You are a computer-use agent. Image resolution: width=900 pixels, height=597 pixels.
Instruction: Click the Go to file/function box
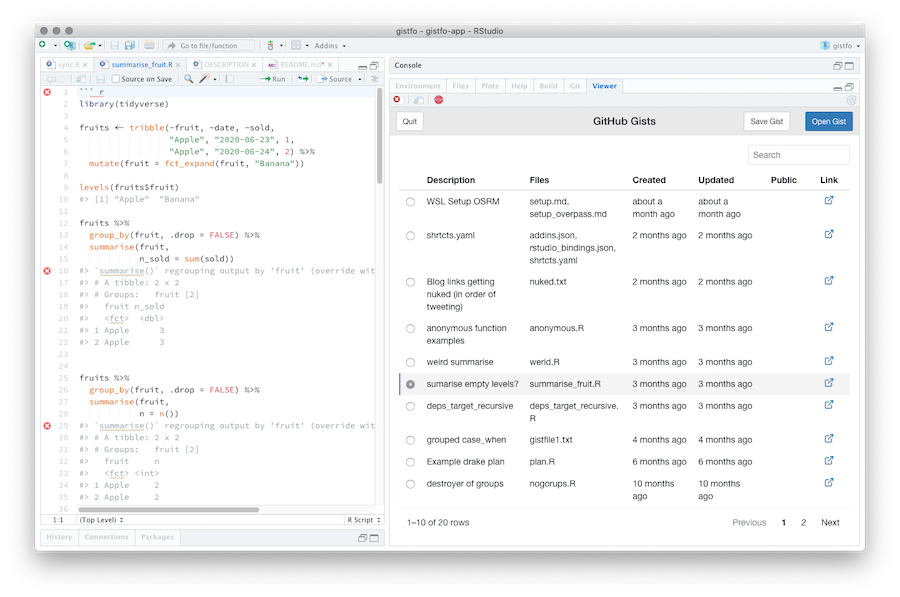[x=209, y=45]
